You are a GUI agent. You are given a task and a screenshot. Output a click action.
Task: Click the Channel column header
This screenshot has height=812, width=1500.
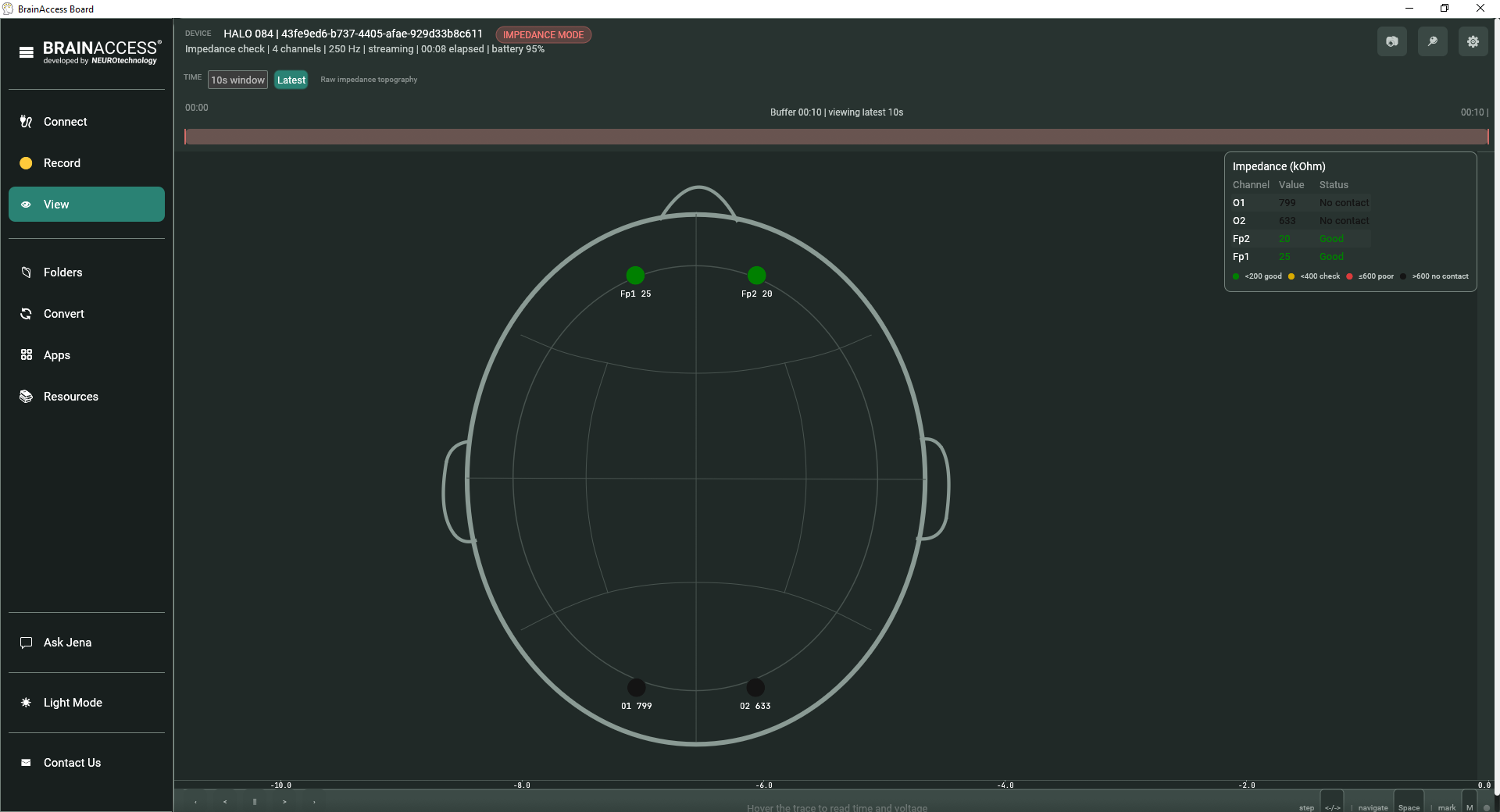(x=1251, y=185)
